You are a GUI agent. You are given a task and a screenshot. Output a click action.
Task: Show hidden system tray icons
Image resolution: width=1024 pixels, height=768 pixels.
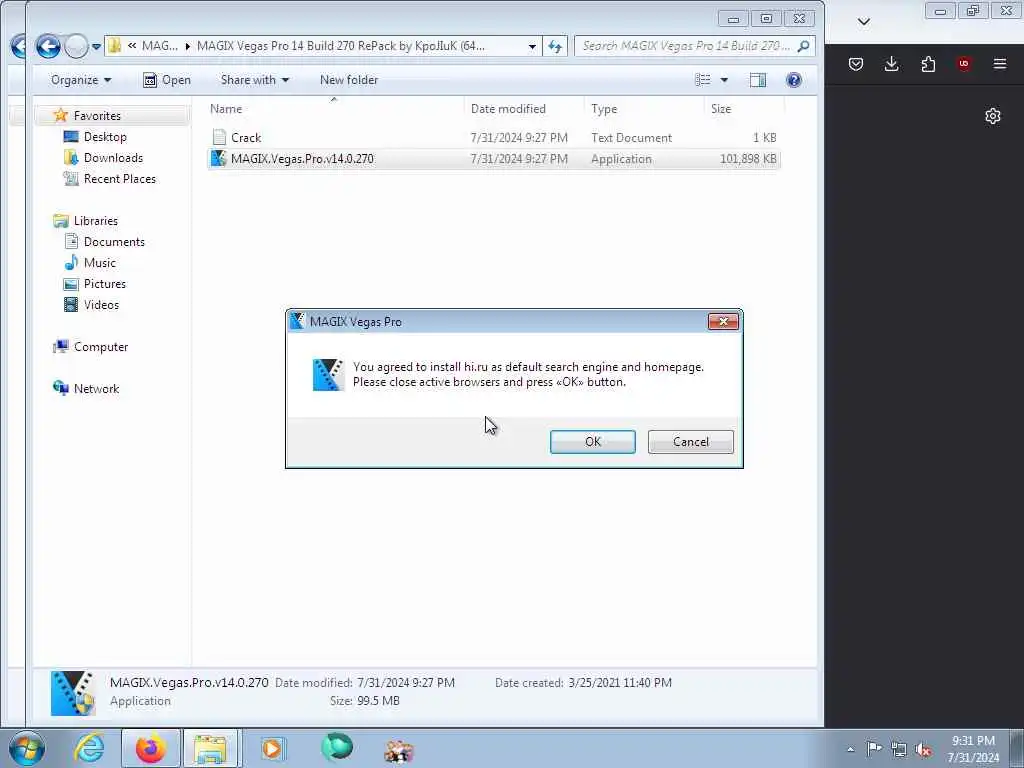click(x=850, y=749)
